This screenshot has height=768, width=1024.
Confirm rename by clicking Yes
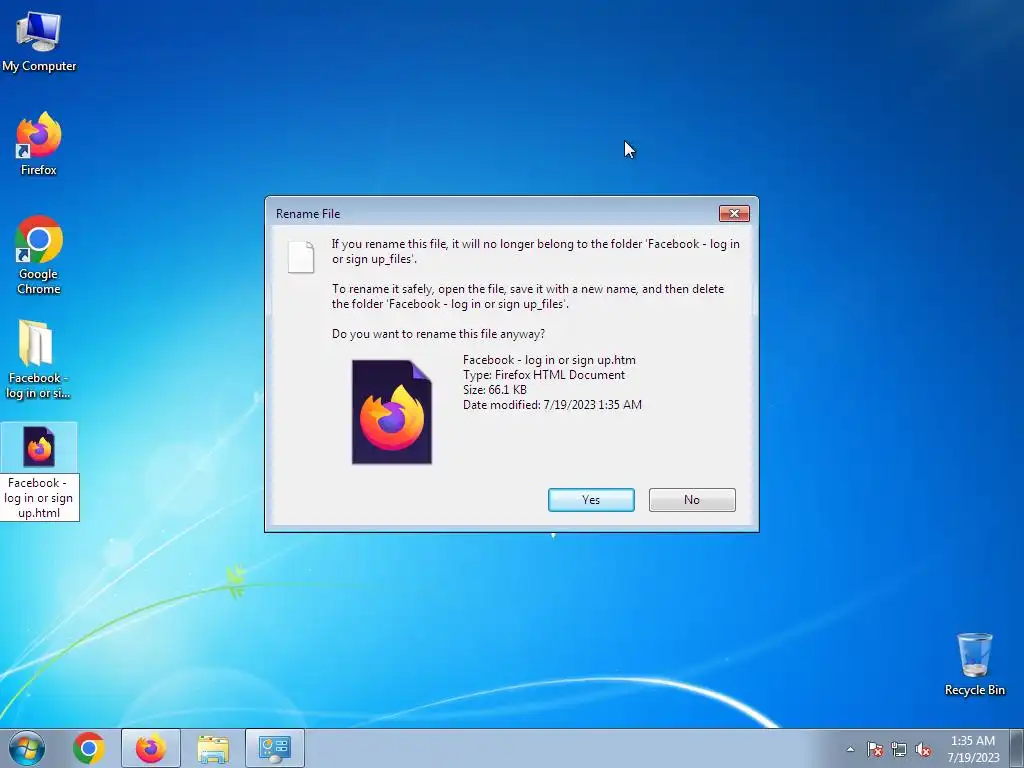point(591,500)
